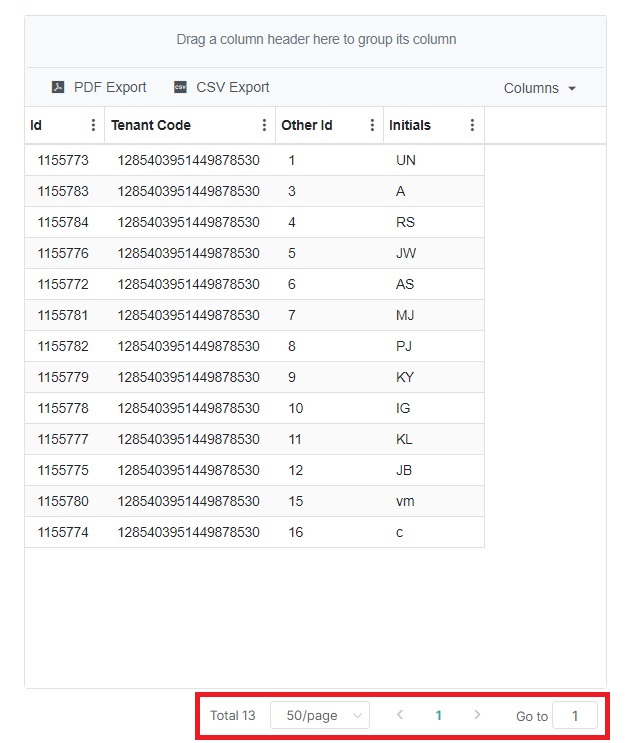Click the JW initials cell
The width and height of the screenshot is (631, 743).
pos(433,253)
